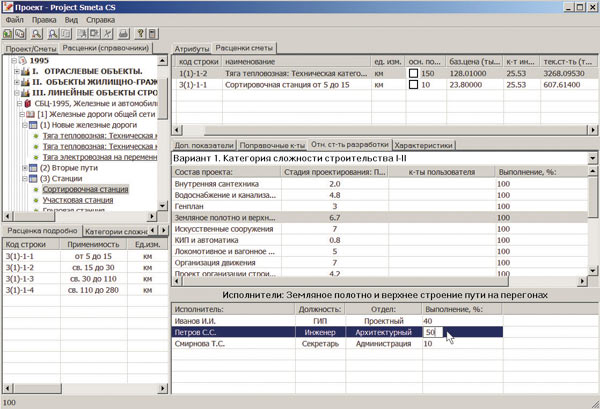Expand the I. ОТРАСЛЕВЫЕ ОБЪЕКТЫ tree node
The height and width of the screenshot is (409, 600).
point(17,72)
